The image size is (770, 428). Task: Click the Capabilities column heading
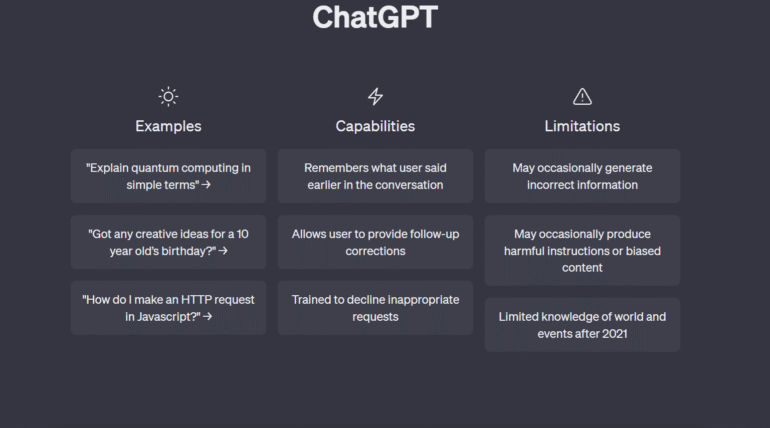click(375, 126)
